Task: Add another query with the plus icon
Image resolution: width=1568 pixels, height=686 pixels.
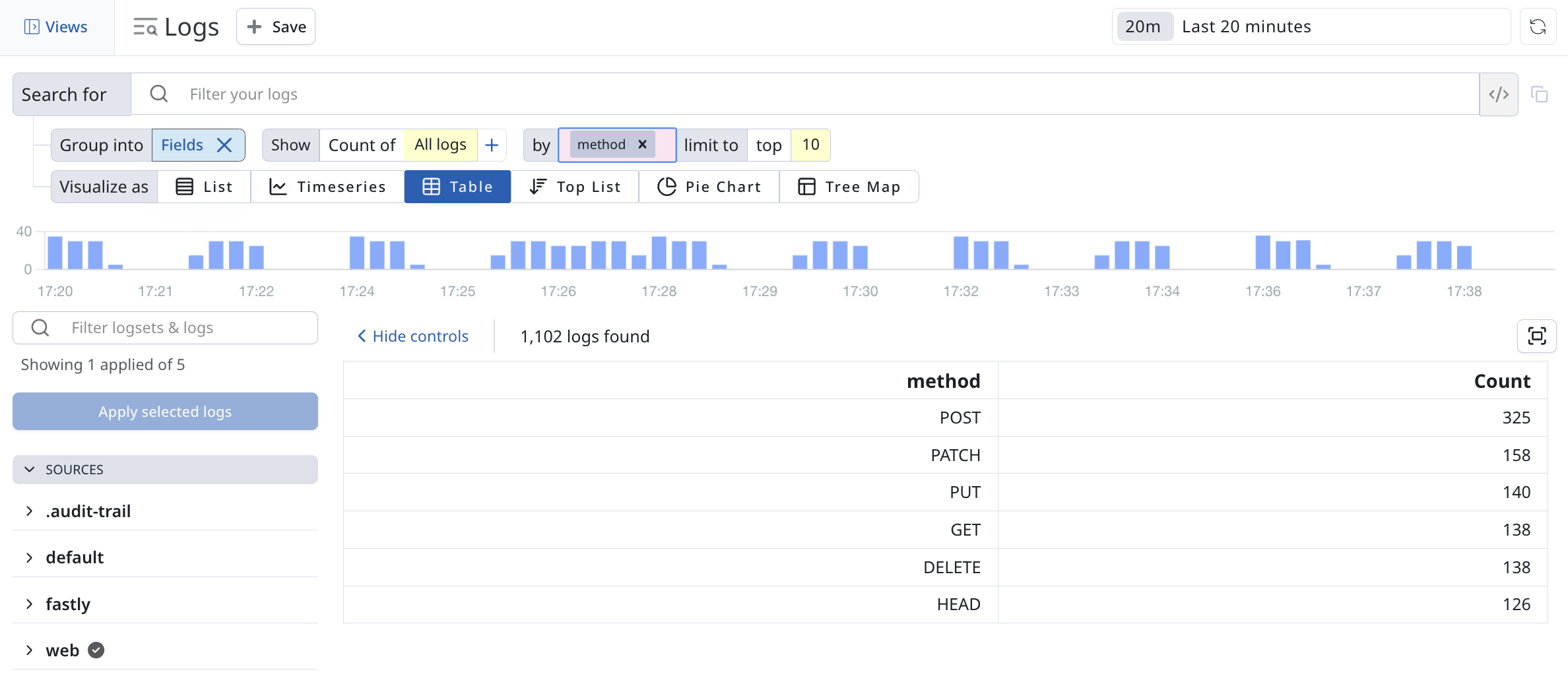Action: (492, 145)
